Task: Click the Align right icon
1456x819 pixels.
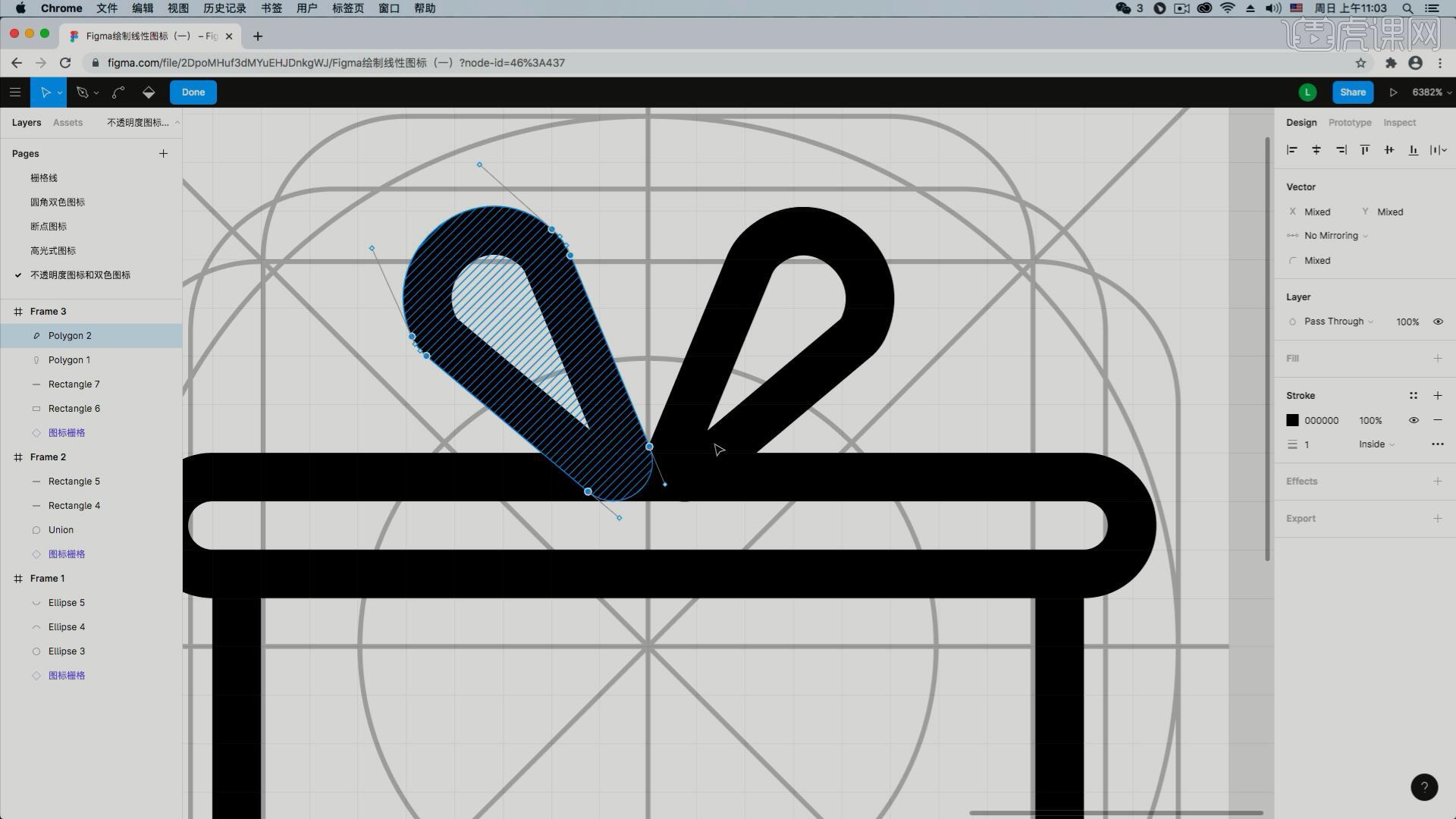Action: click(x=1341, y=150)
